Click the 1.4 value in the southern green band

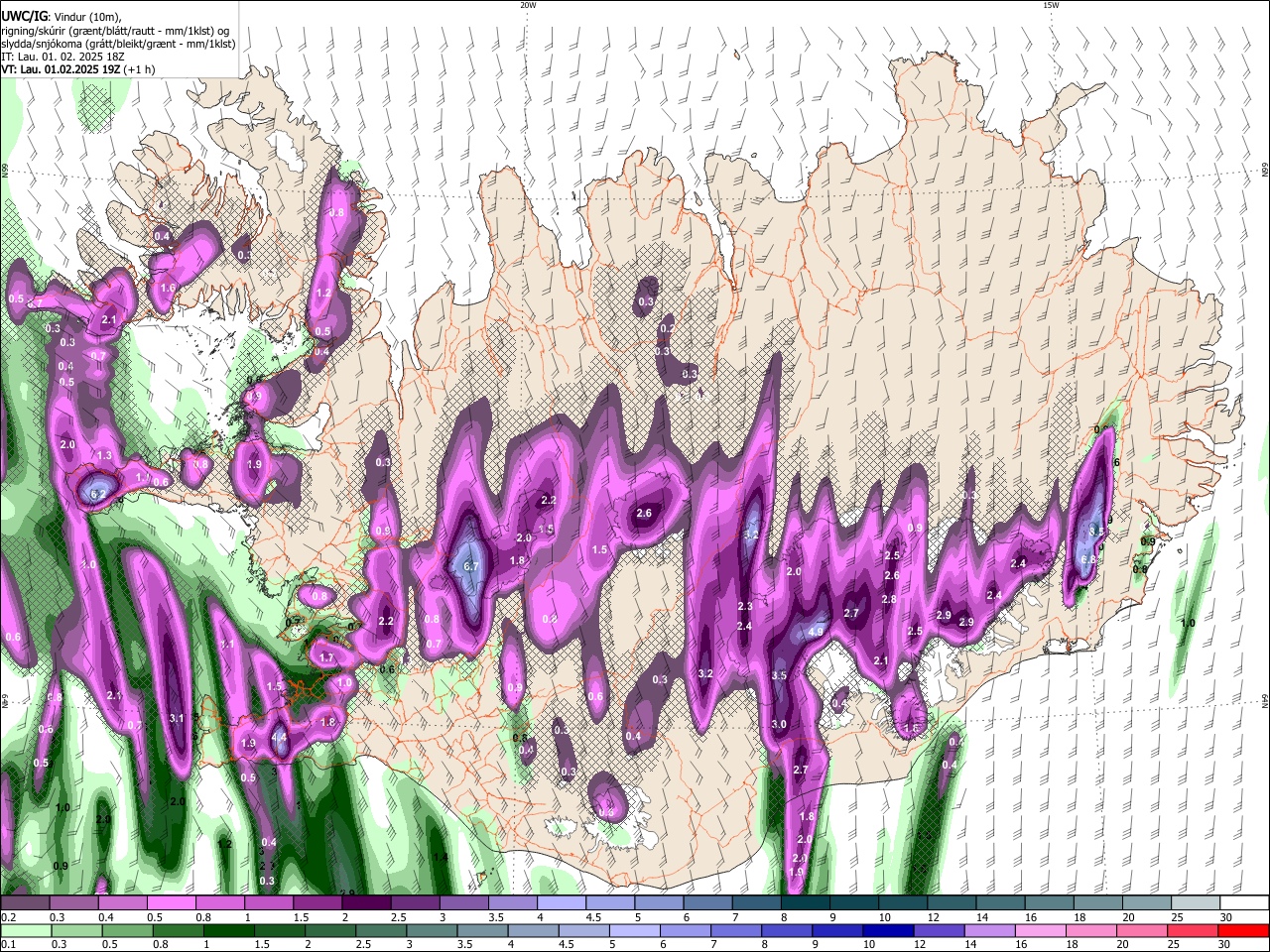[441, 857]
